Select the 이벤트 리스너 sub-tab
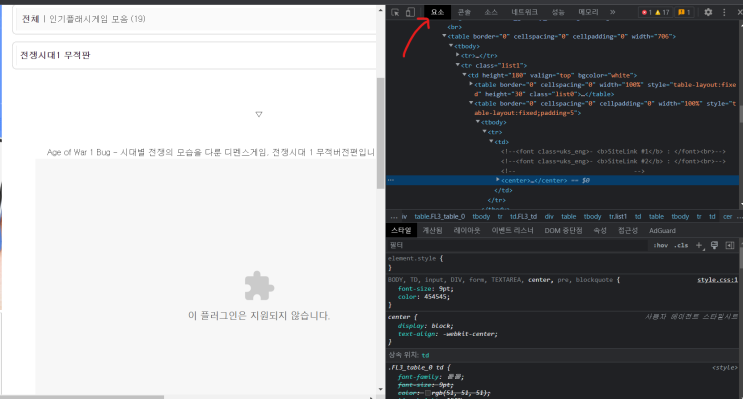The height and width of the screenshot is (399, 743). pyautogui.click(x=512, y=231)
